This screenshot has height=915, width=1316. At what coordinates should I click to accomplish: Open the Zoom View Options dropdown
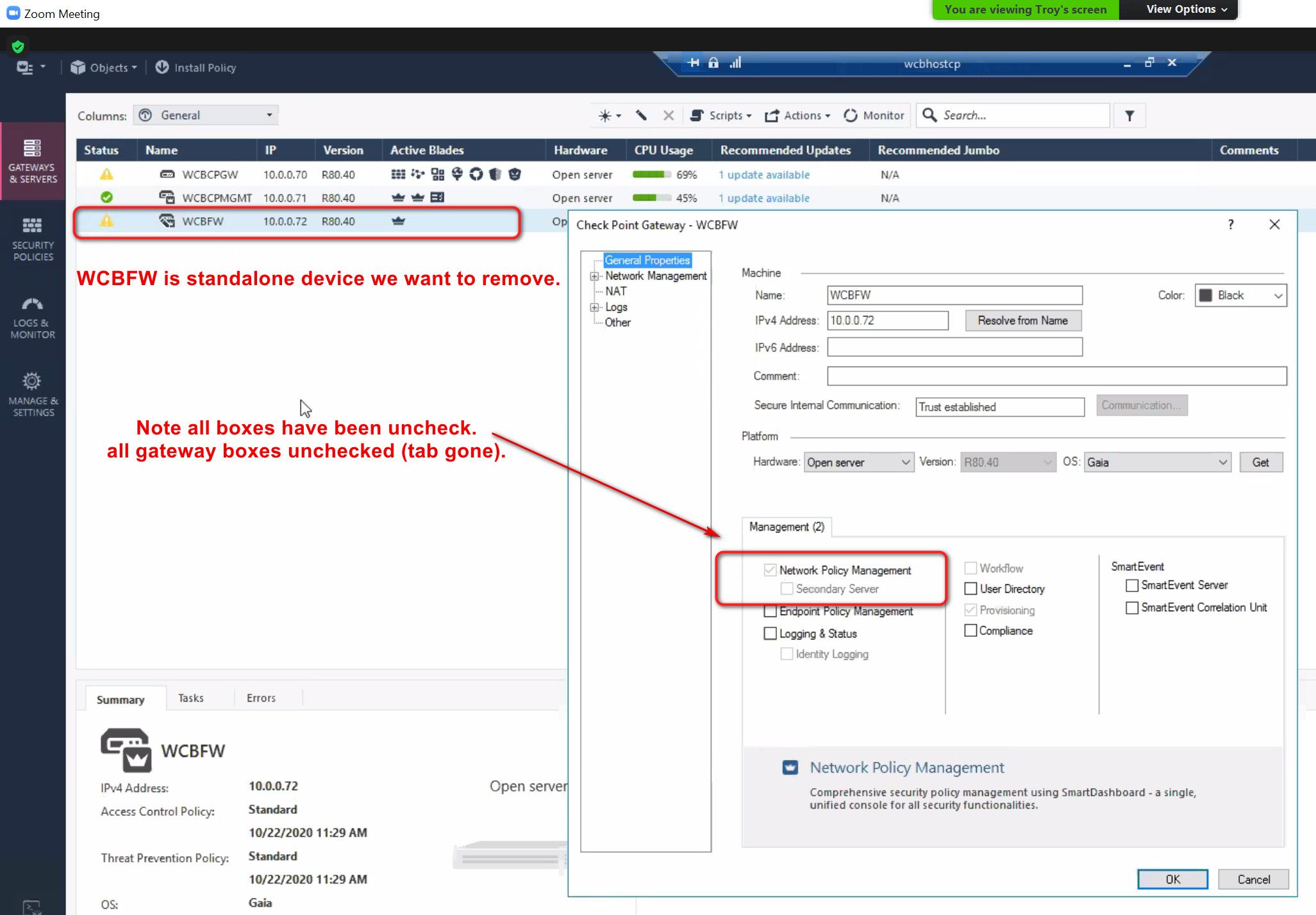1185,10
